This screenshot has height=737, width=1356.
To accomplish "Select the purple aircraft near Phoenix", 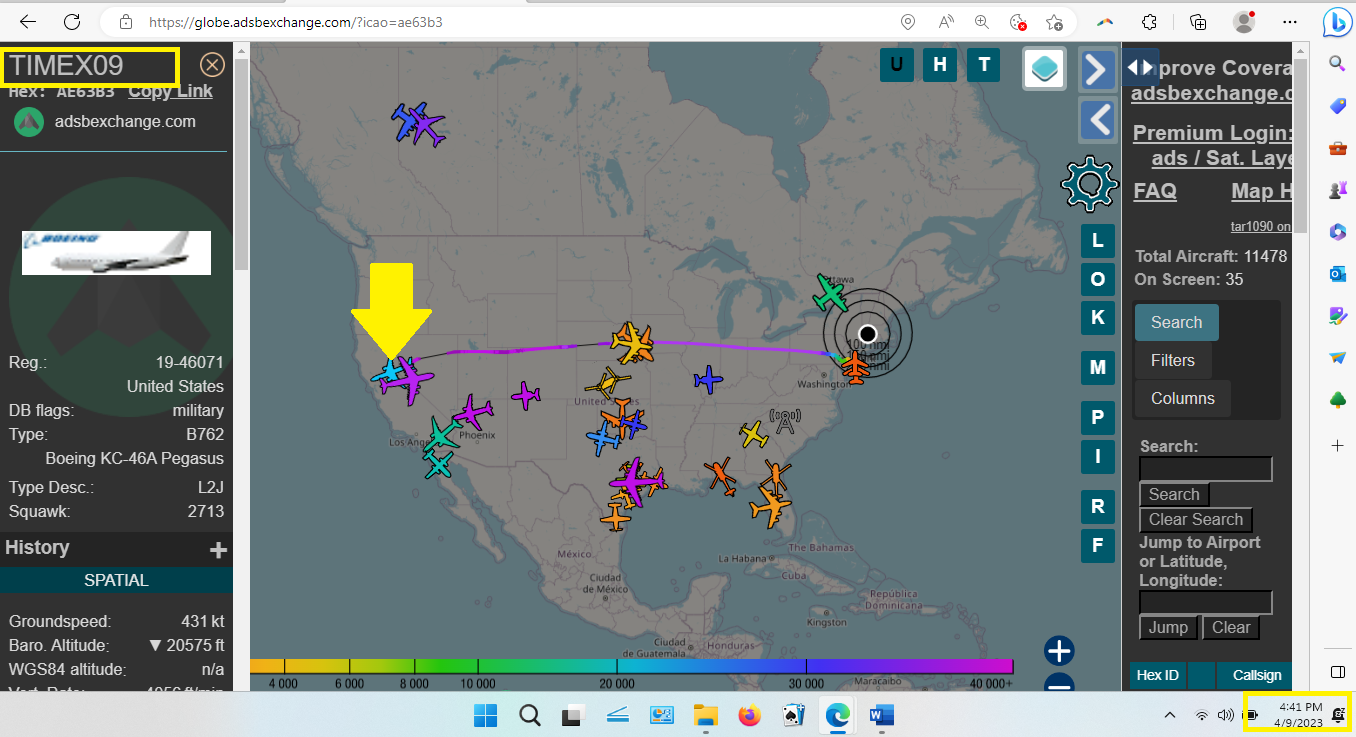I will click(x=472, y=412).
